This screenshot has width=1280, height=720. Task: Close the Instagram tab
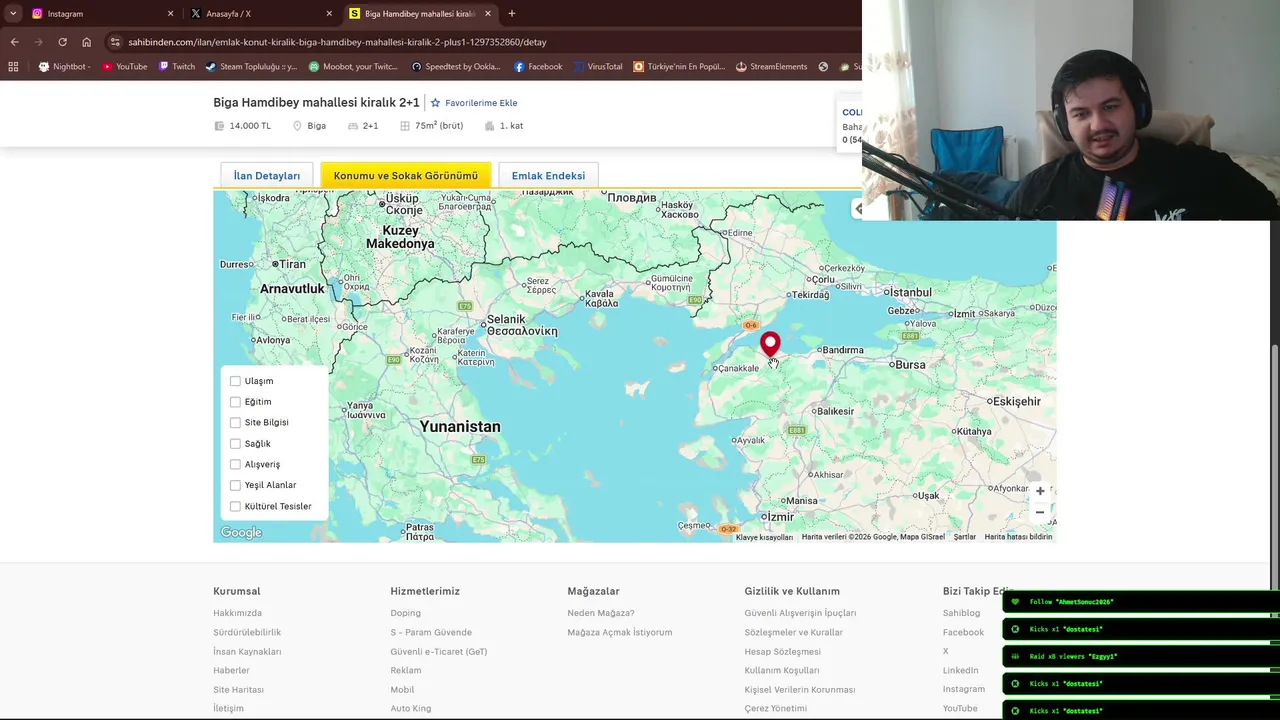[170, 14]
